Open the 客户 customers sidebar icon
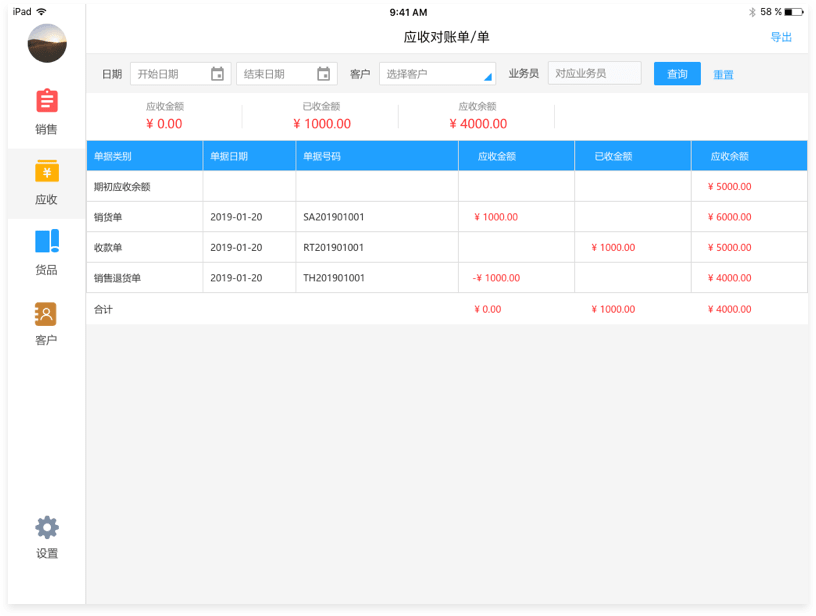 click(46, 314)
